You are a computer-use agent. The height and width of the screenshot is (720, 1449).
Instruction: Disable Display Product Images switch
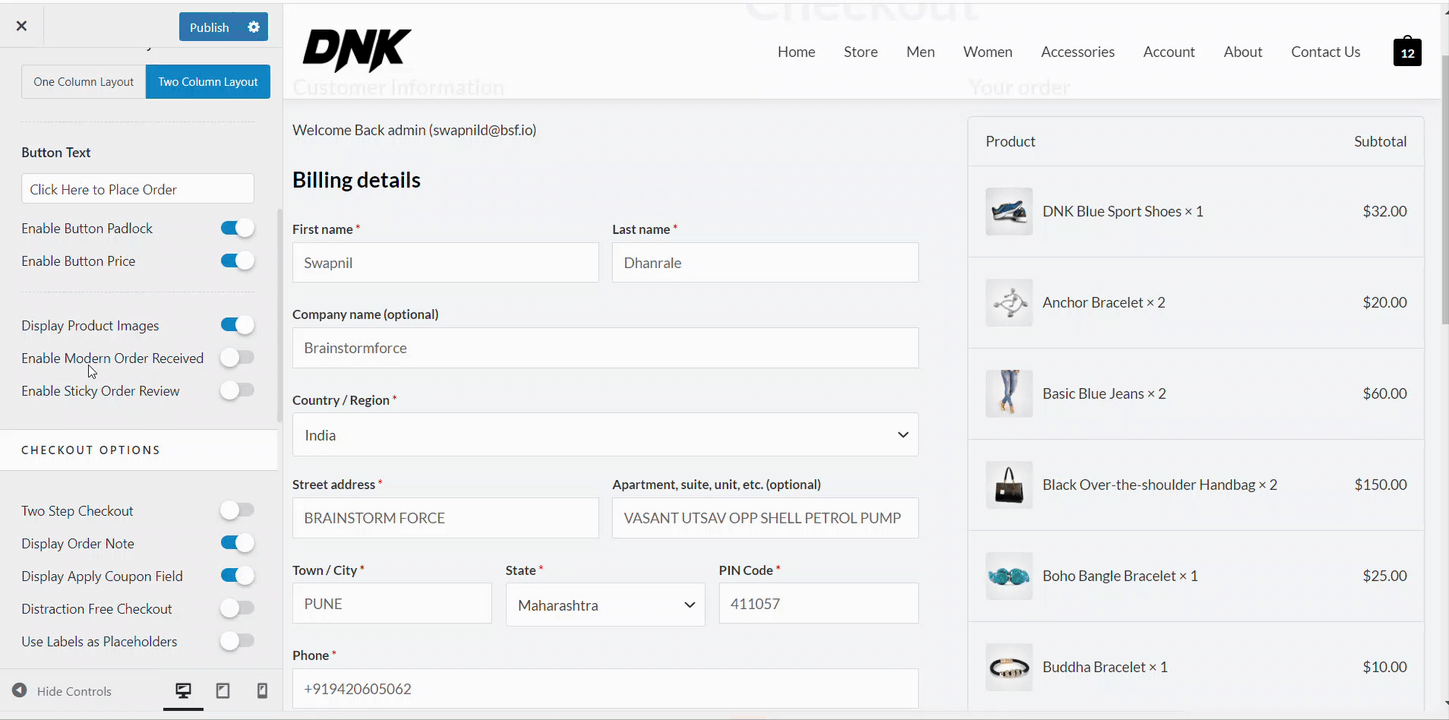[x=237, y=325]
